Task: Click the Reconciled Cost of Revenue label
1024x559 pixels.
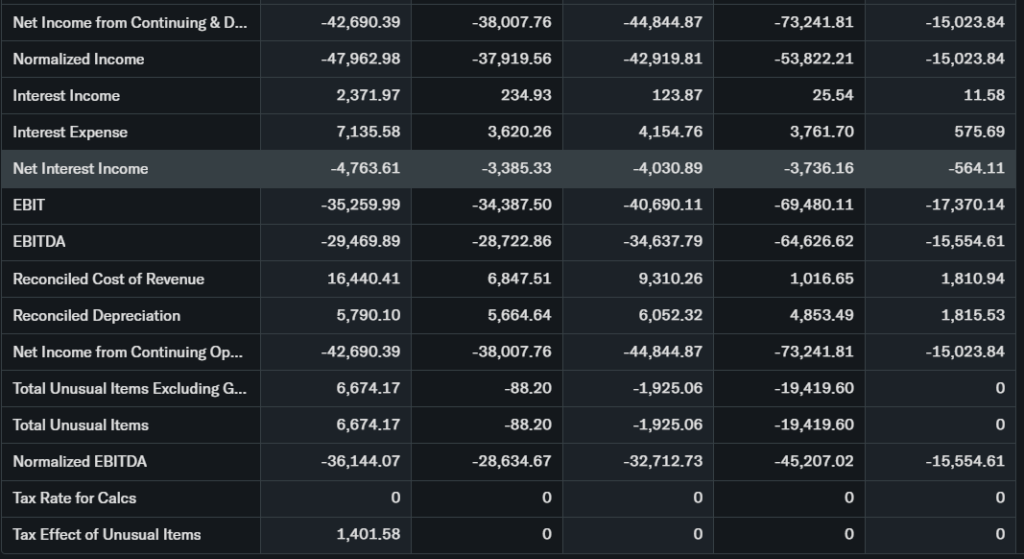Action: (108, 279)
